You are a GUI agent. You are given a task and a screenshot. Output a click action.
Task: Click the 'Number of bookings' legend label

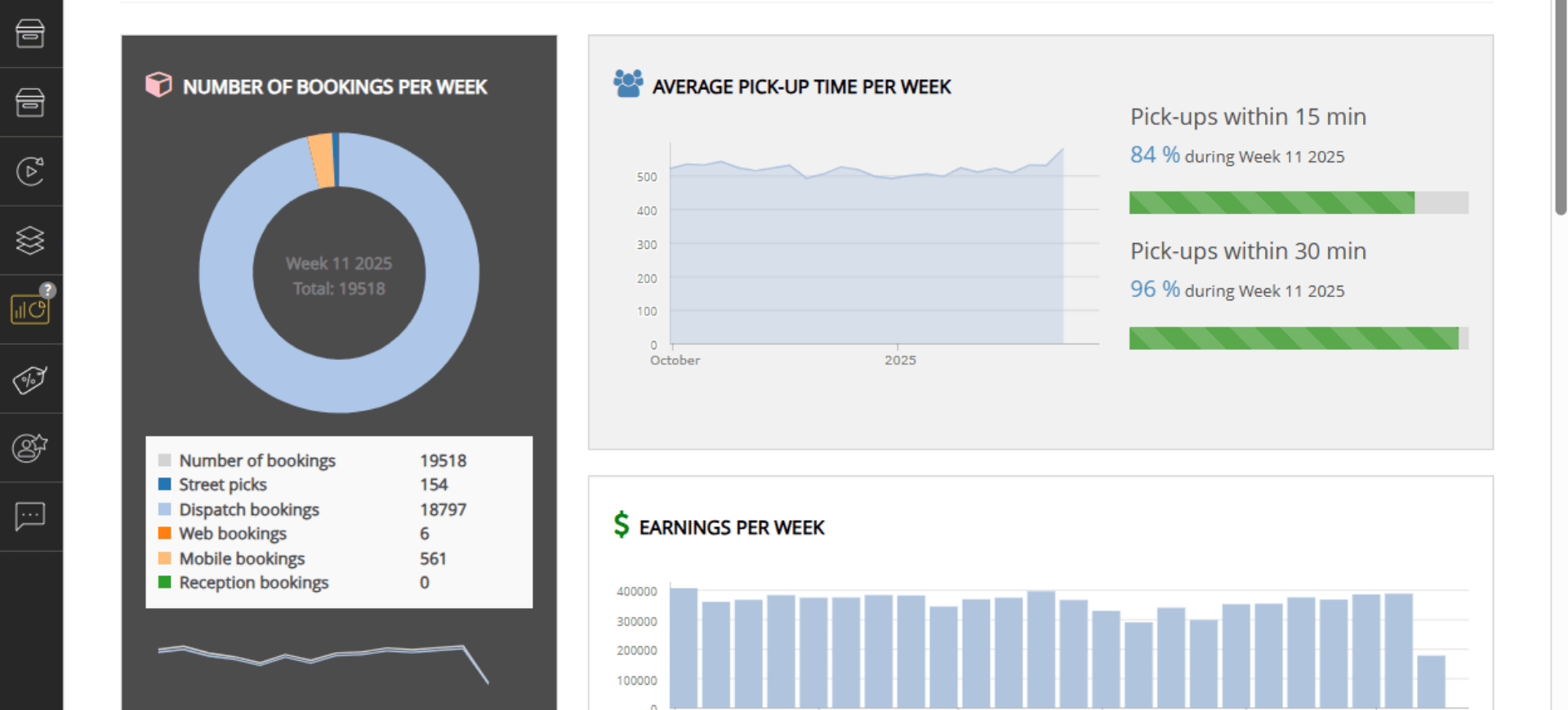257,460
